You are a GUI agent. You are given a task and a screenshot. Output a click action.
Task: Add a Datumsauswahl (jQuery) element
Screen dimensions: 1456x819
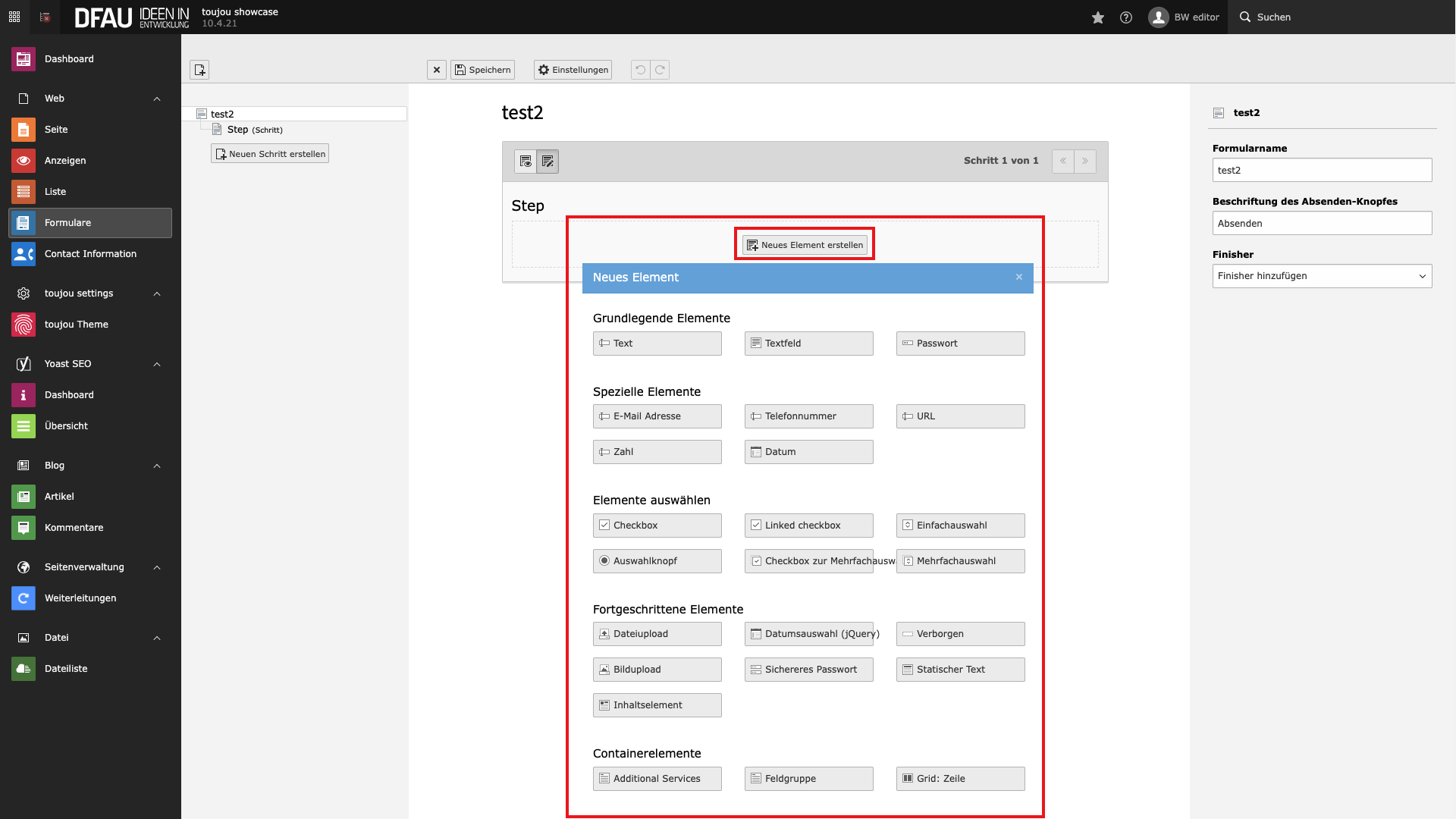click(x=809, y=634)
